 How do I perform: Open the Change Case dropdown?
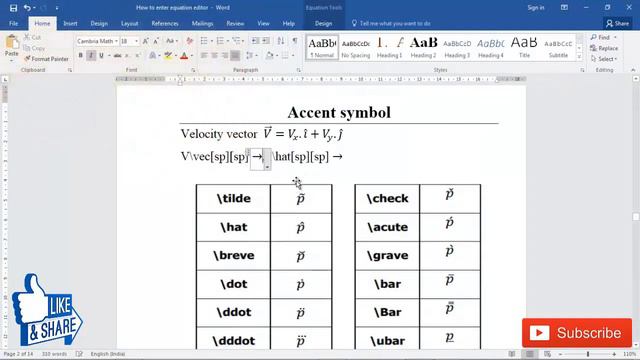coord(172,41)
